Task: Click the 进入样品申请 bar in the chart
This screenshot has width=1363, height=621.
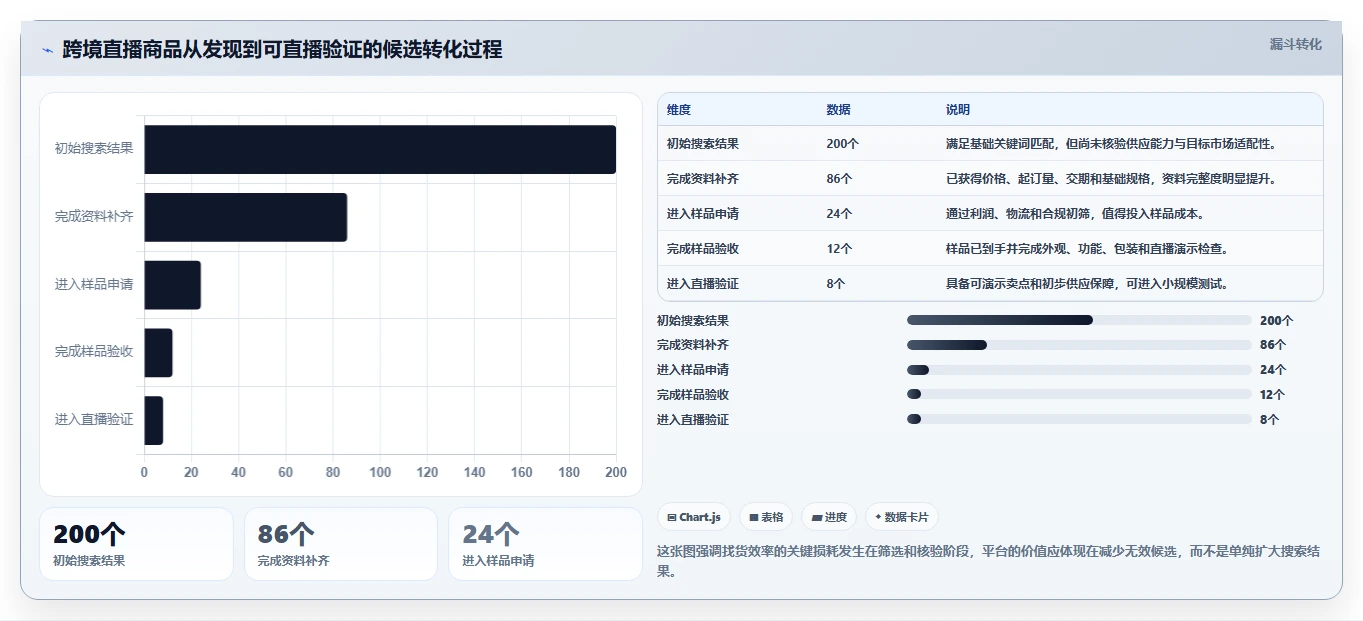Action: pos(172,285)
